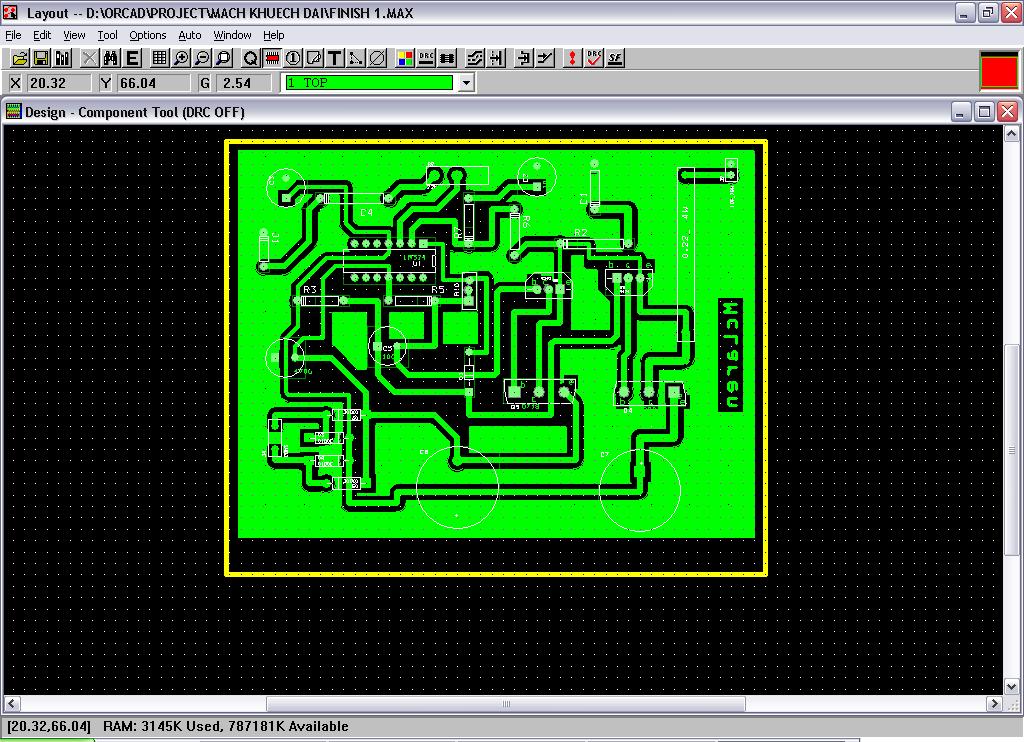Click the Zoom All magnifier icon

[x=224, y=59]
